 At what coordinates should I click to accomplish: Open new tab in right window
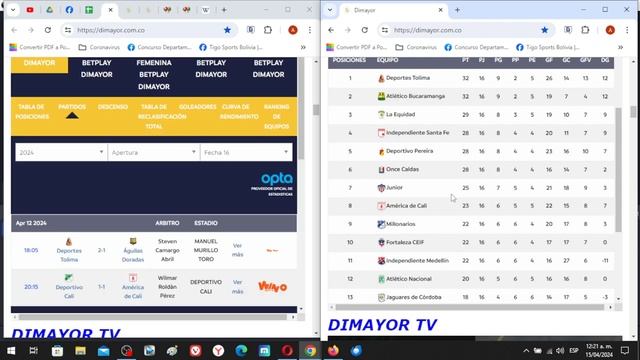457,10
